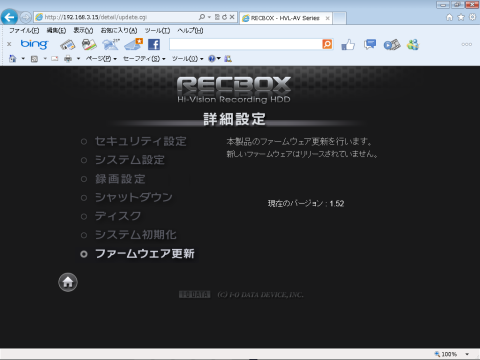Screen dimensions: 480x360
Task: Click the thumbs-up Like icon
Action: click(348, 44)
